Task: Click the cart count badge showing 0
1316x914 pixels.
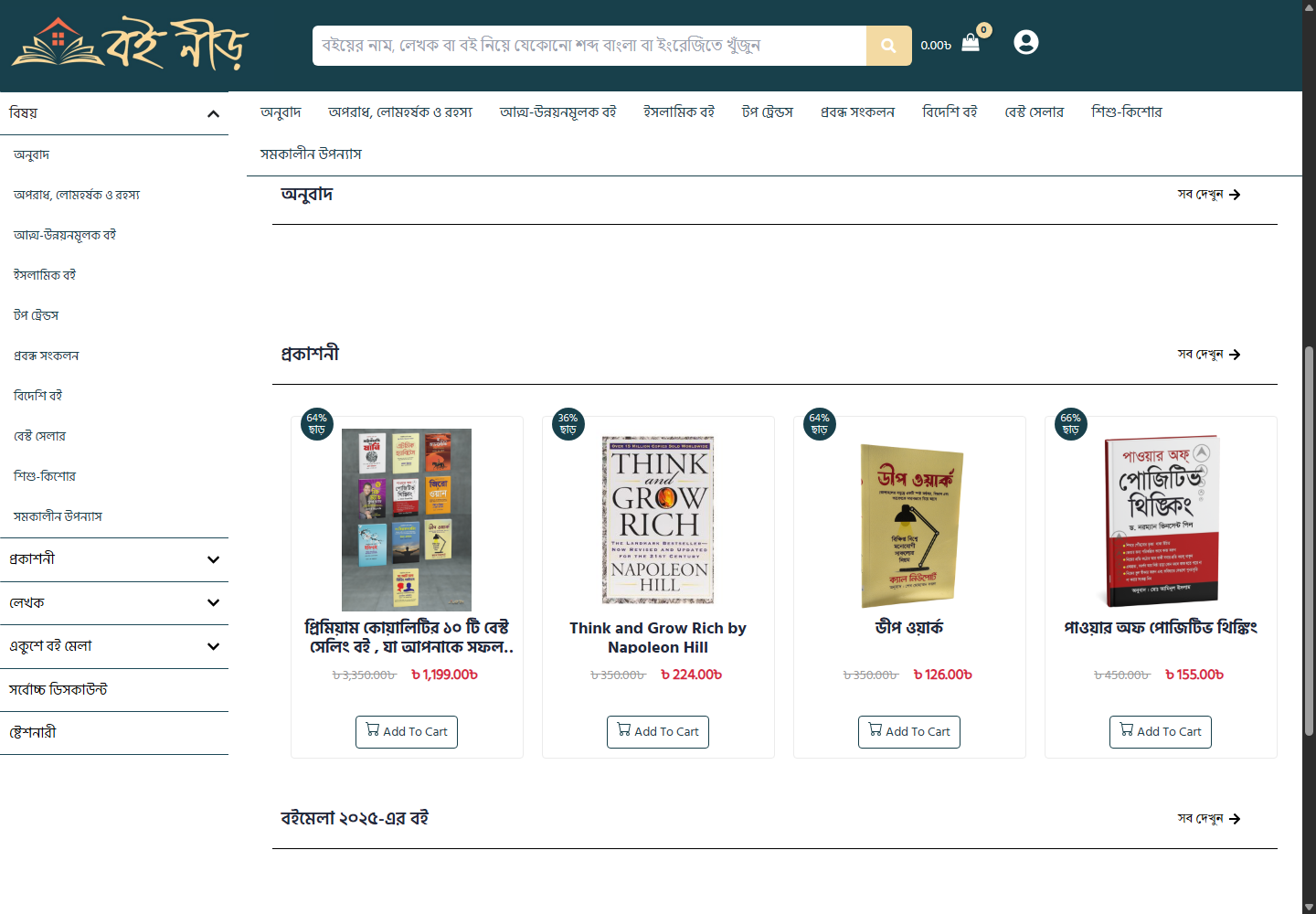Action: click(x=984, y=30)
